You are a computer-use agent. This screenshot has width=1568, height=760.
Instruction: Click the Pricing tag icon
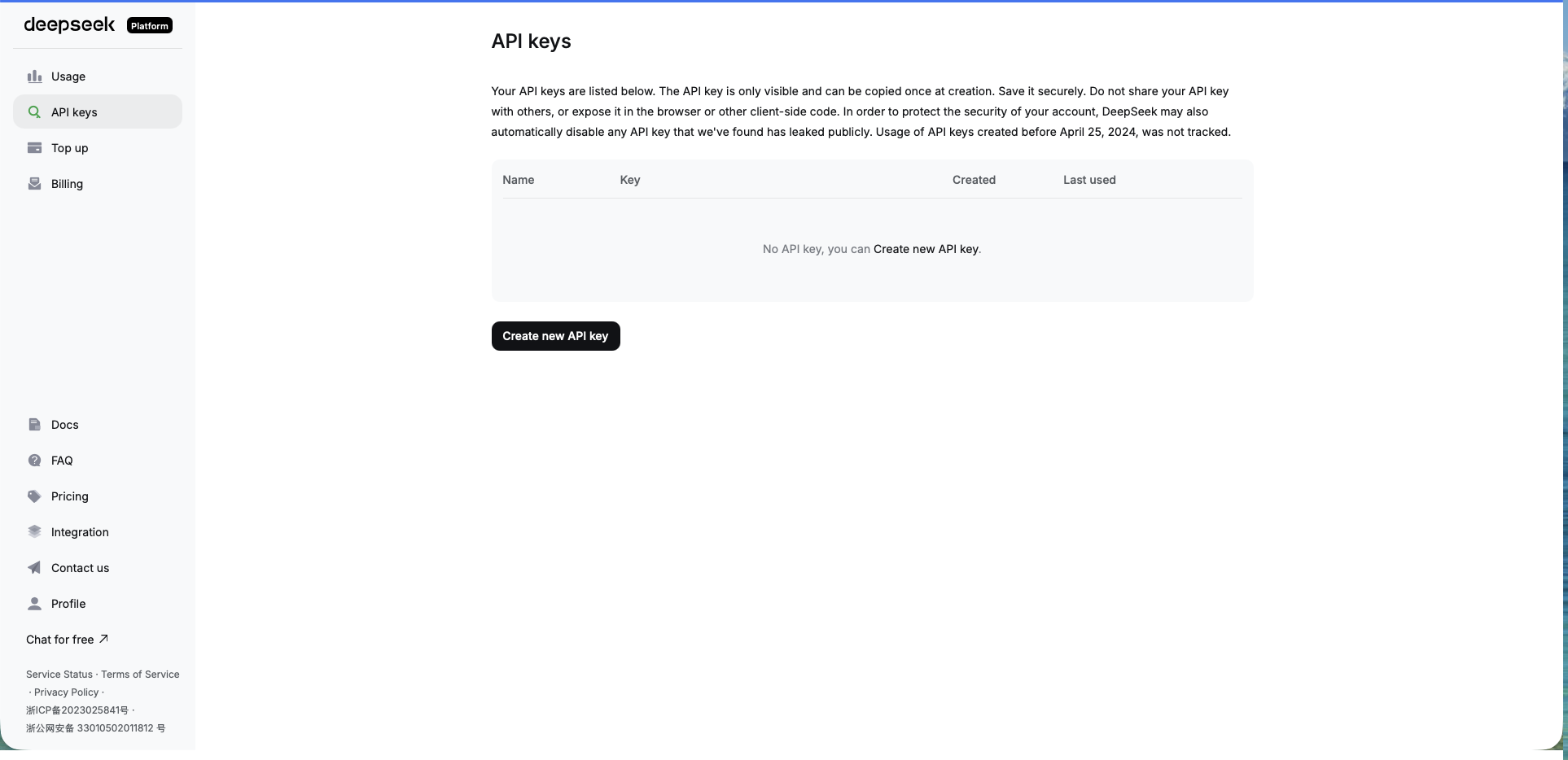[34, 496]
